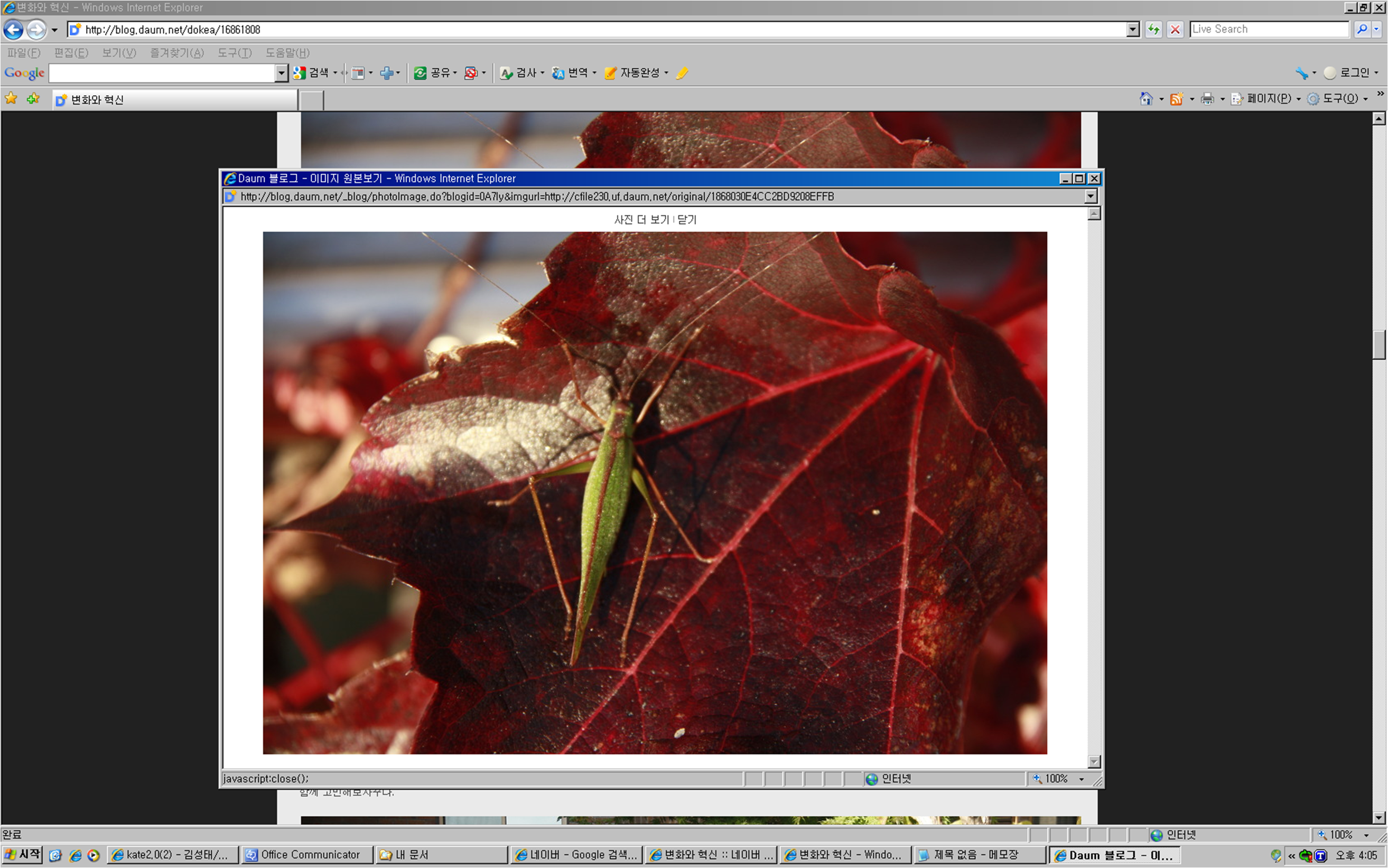Open the Favorites Center star icon
This screenshot has width=1388, height=868.
point(11,99)
